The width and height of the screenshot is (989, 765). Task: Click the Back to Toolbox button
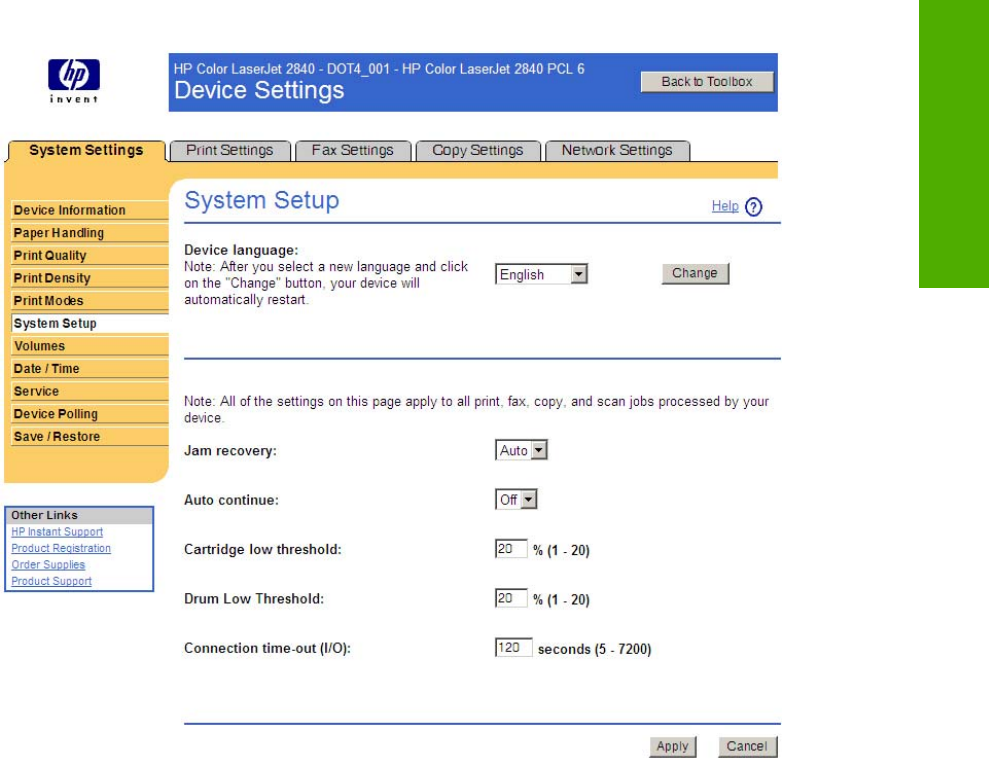pos(707,82)
